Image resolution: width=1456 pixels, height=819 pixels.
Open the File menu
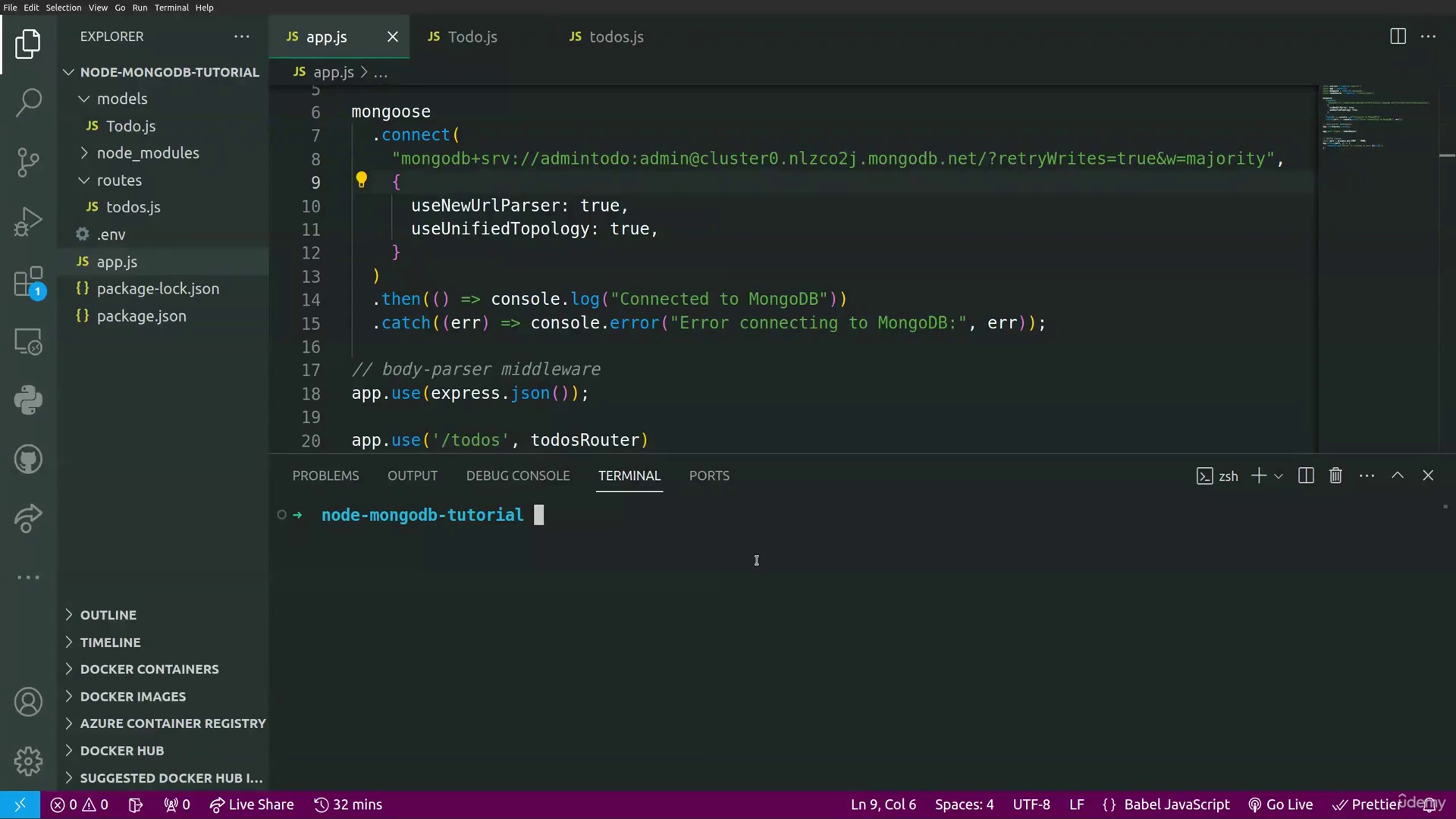10,8
